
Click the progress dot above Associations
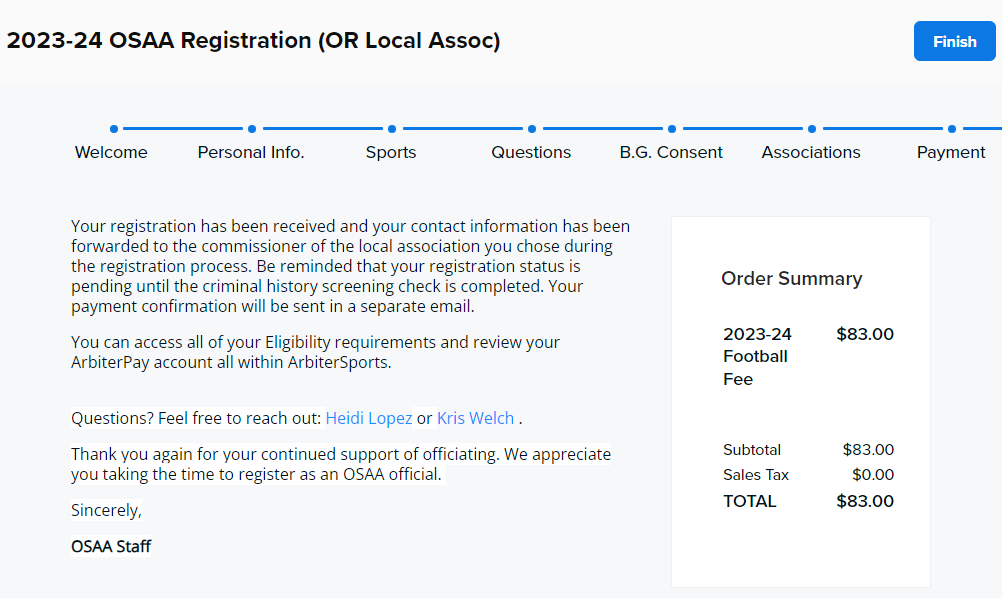812,129
